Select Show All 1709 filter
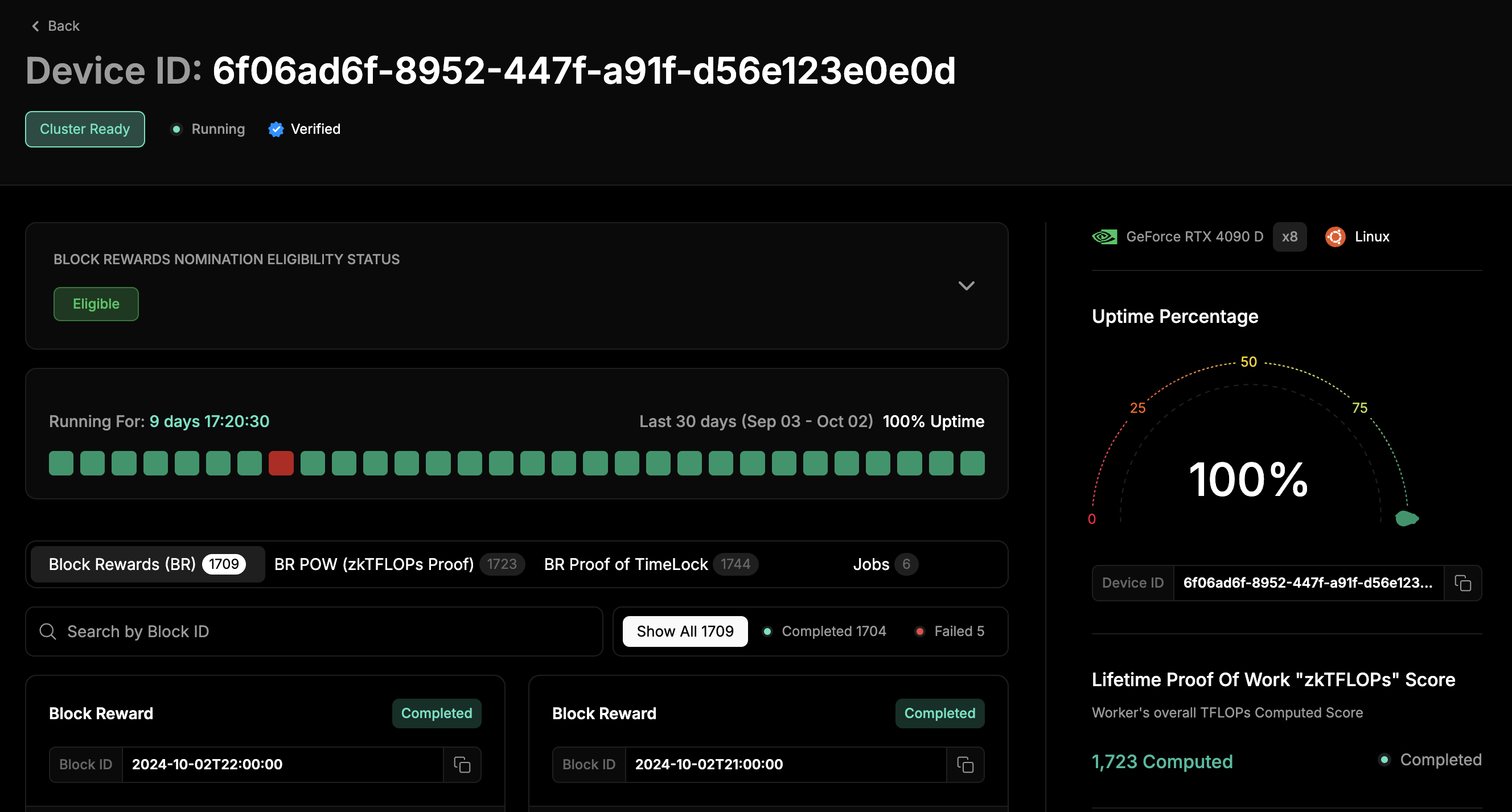Viewport: 1512px width, 812px height. coord(684,631)
